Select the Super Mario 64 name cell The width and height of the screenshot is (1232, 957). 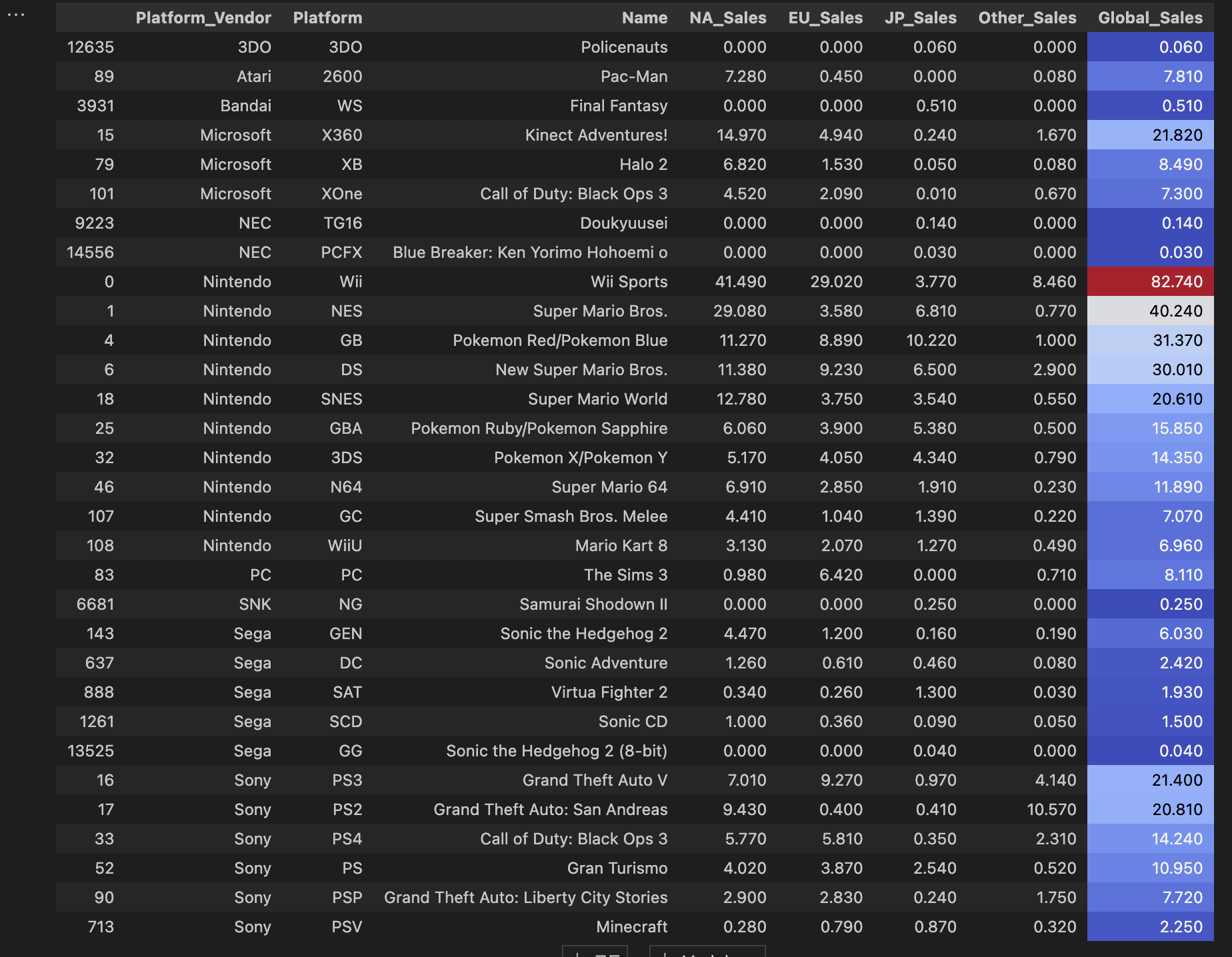(609, 487)
